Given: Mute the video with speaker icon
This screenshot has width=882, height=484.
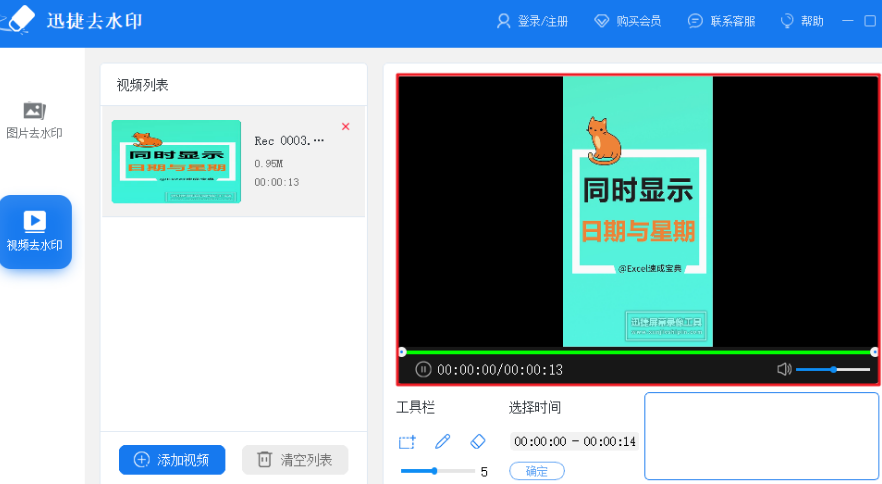Looking at the screenshot, I should [784, 369].
